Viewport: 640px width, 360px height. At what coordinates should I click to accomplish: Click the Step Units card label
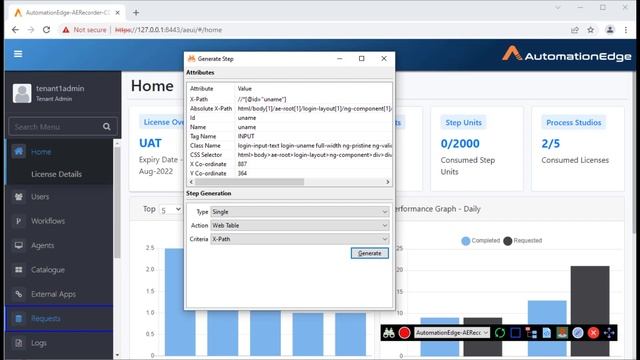pyautogui.click(x=463, y=122)
